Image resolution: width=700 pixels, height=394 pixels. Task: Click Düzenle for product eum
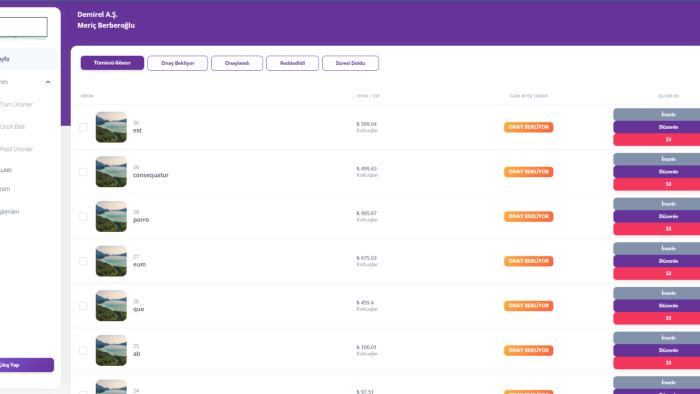[x=657, y=261]
